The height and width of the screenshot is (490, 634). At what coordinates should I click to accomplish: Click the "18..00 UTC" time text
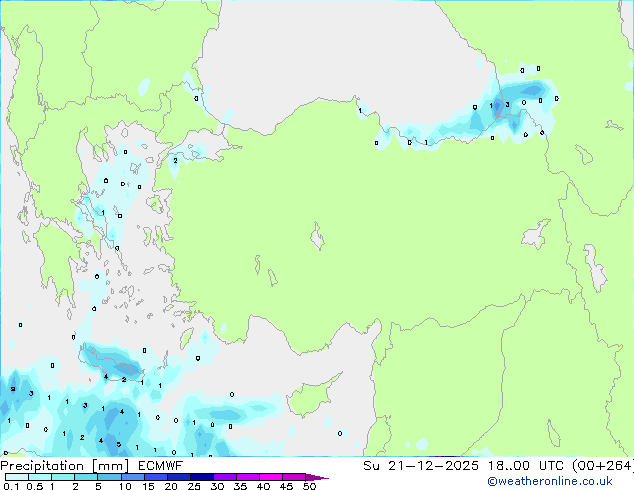[526, 466]
